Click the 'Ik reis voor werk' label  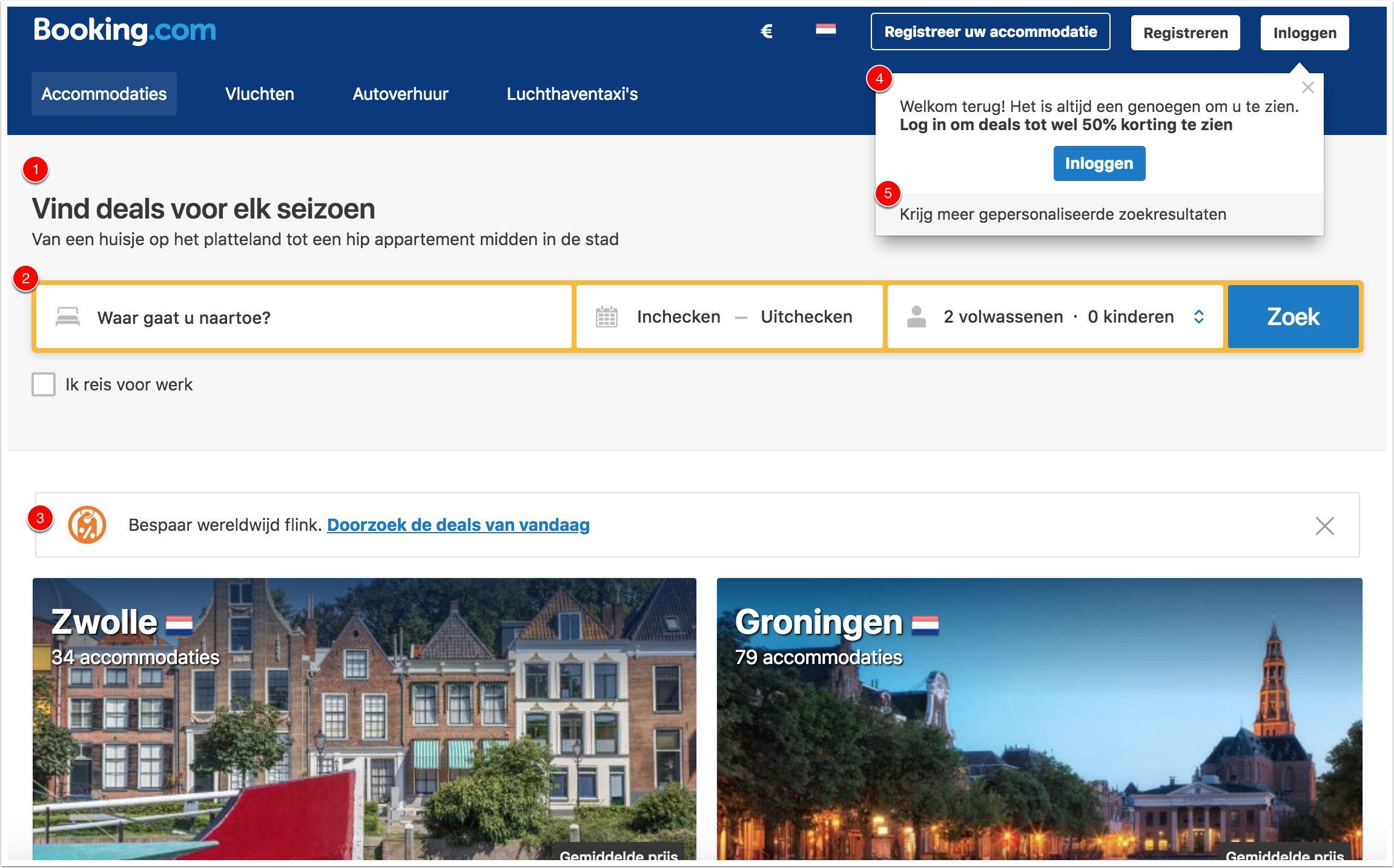click(129, 384)
